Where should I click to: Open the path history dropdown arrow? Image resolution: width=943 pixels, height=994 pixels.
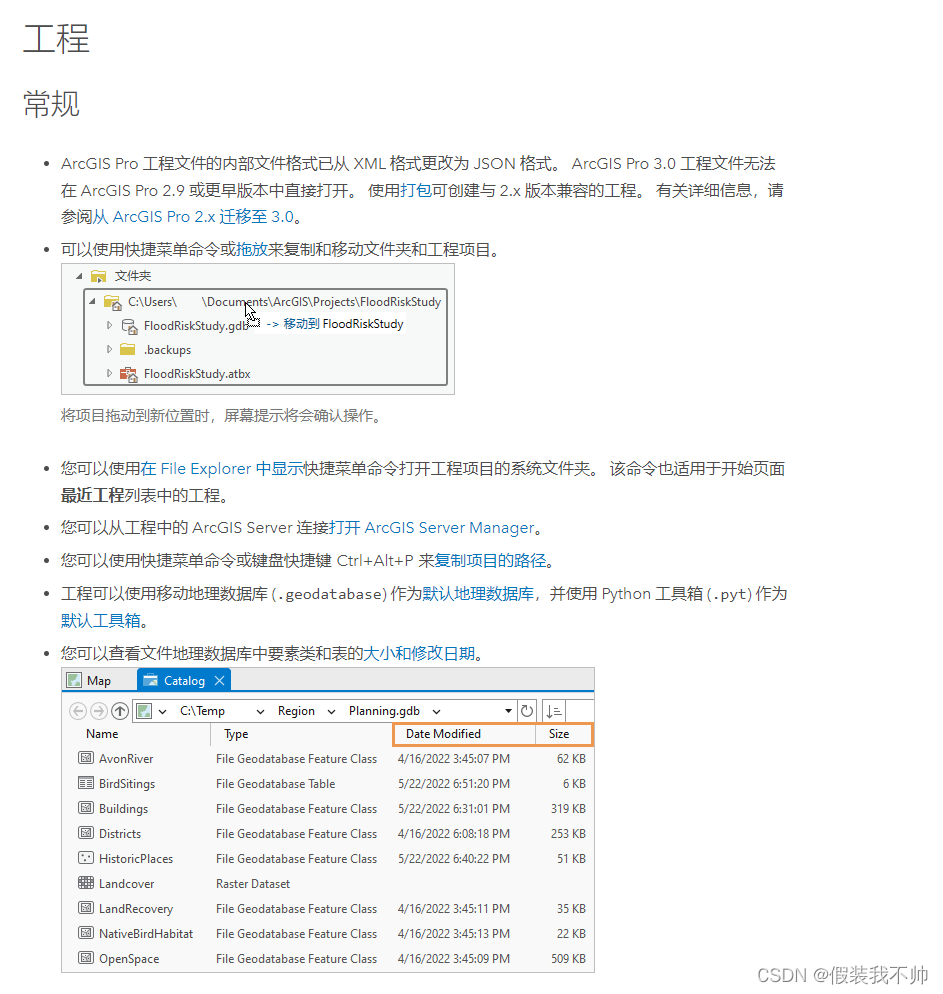coord(508,711)
